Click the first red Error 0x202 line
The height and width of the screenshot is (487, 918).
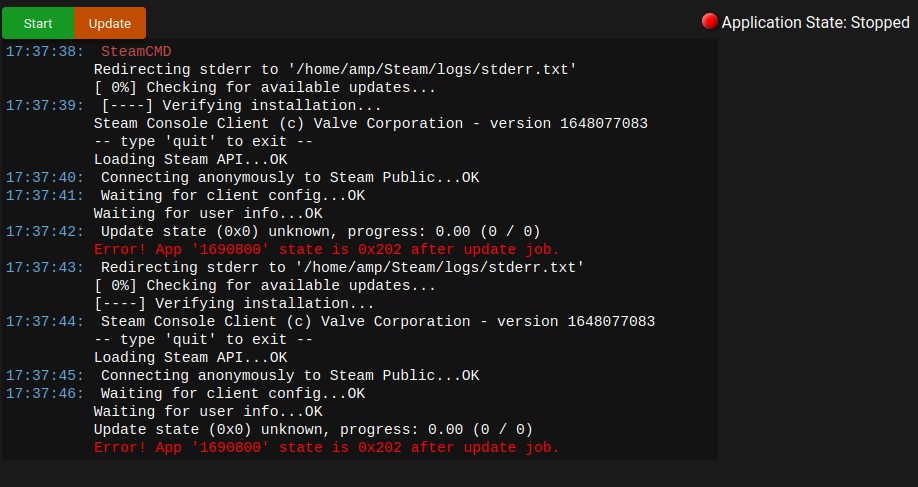(x=327, y=249)
